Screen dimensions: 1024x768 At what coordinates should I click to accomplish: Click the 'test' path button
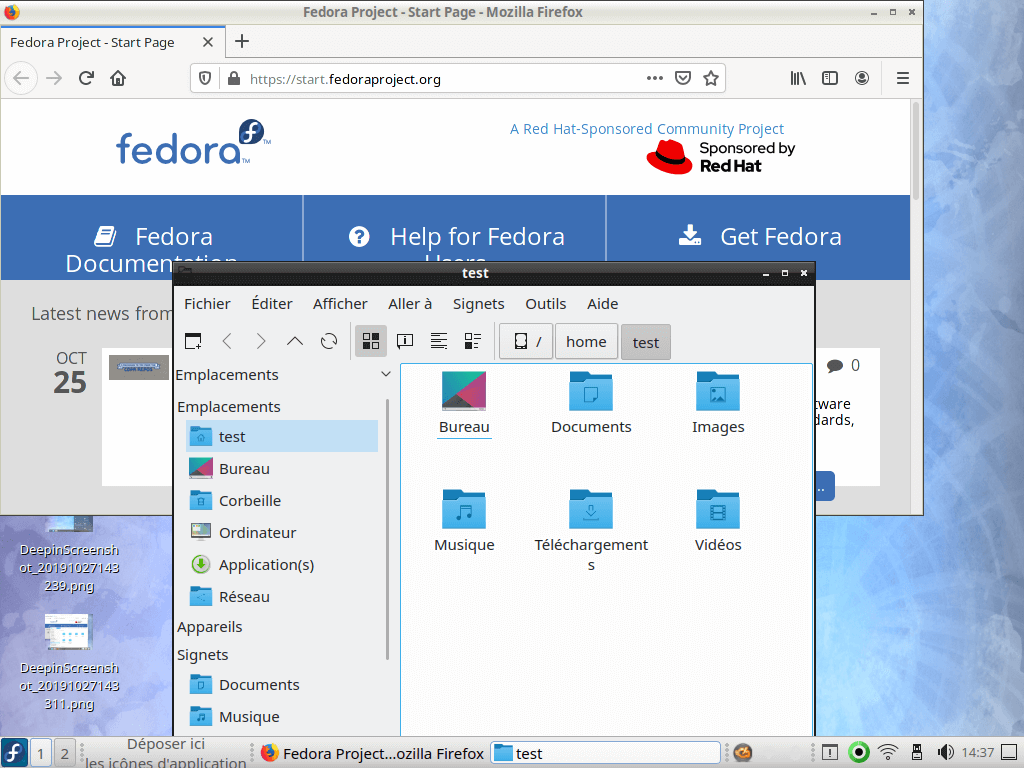click(x=645, y=342)
